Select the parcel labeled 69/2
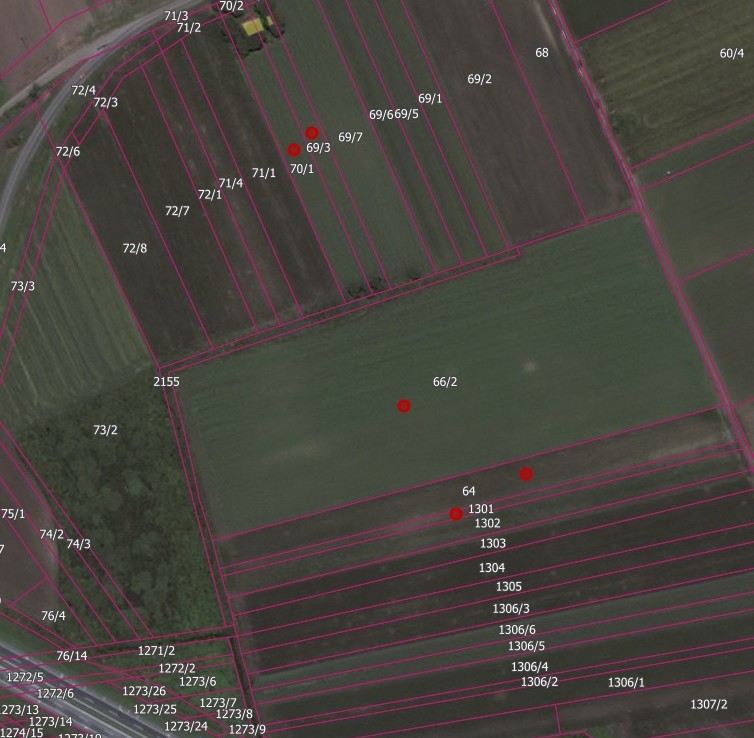 click(x=480, y=79)
